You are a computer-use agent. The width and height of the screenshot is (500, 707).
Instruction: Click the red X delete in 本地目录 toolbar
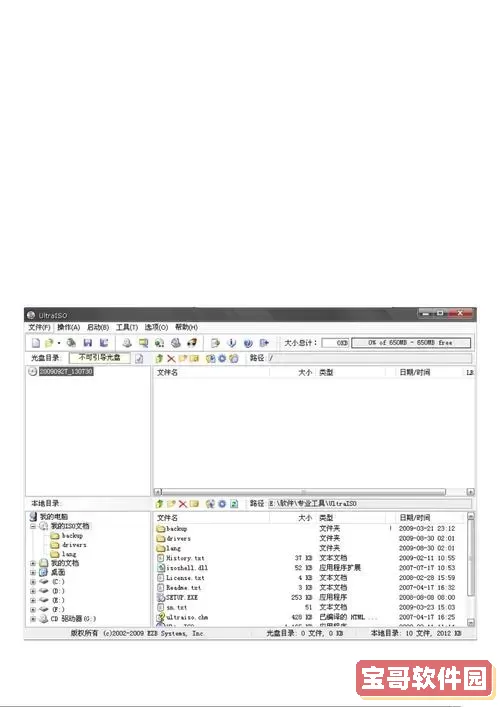click(x=183, y=504)
